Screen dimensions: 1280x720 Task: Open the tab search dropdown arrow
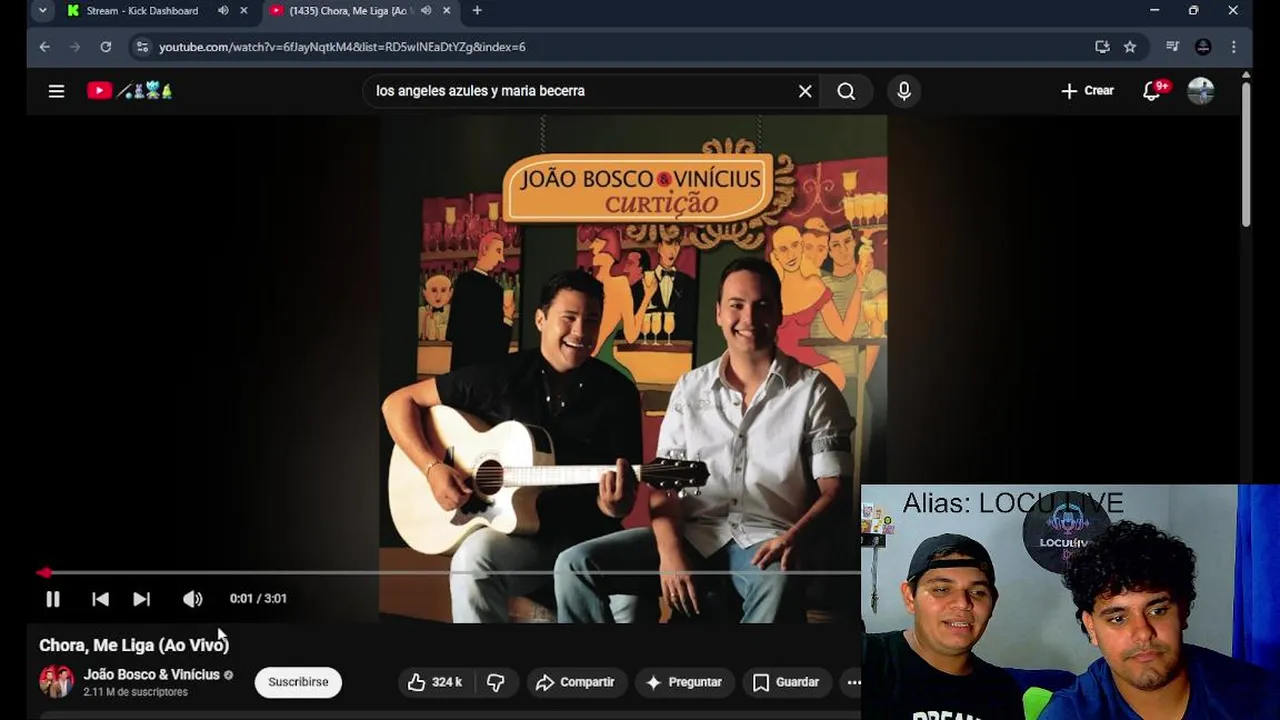coord(42,11)
